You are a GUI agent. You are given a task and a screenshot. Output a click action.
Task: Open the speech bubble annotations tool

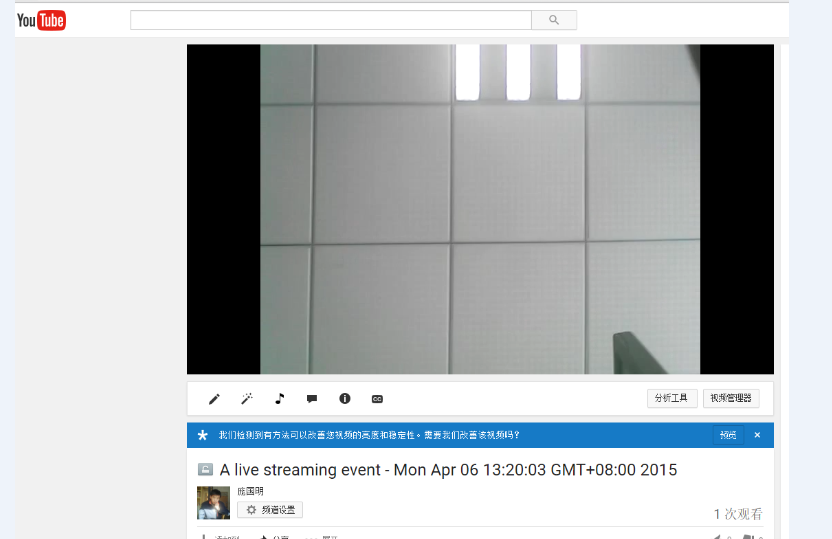312,398
